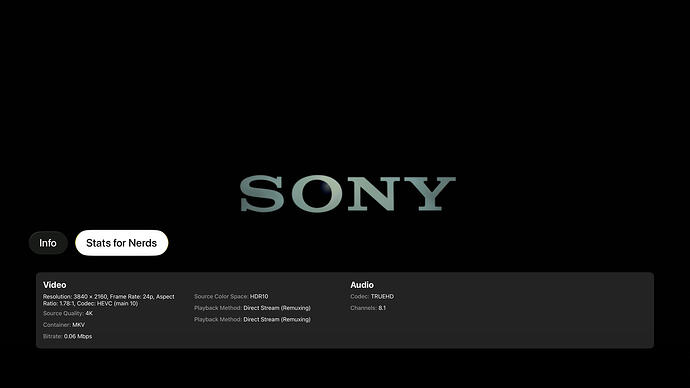Click the Source Quality 4K entry

[x=68, y=313]
